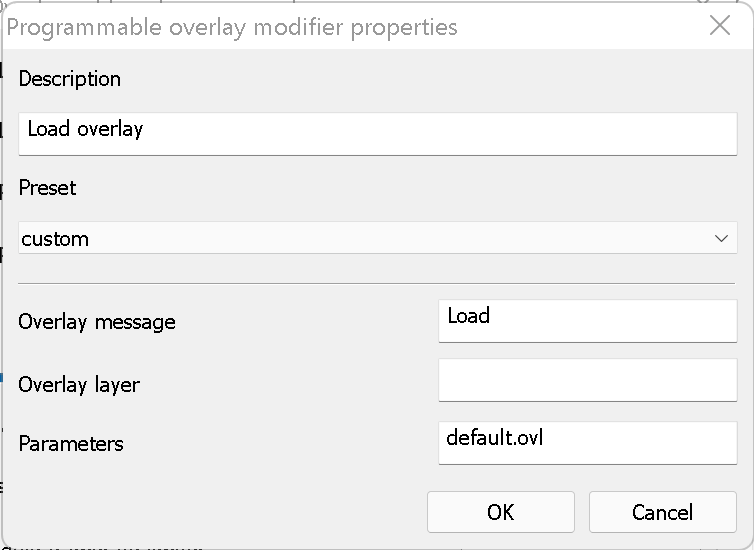The width and height of the screenshot is (754, 550).
Task: Place cursor in 'Load overlay' text
Action: tap(85, 129)
